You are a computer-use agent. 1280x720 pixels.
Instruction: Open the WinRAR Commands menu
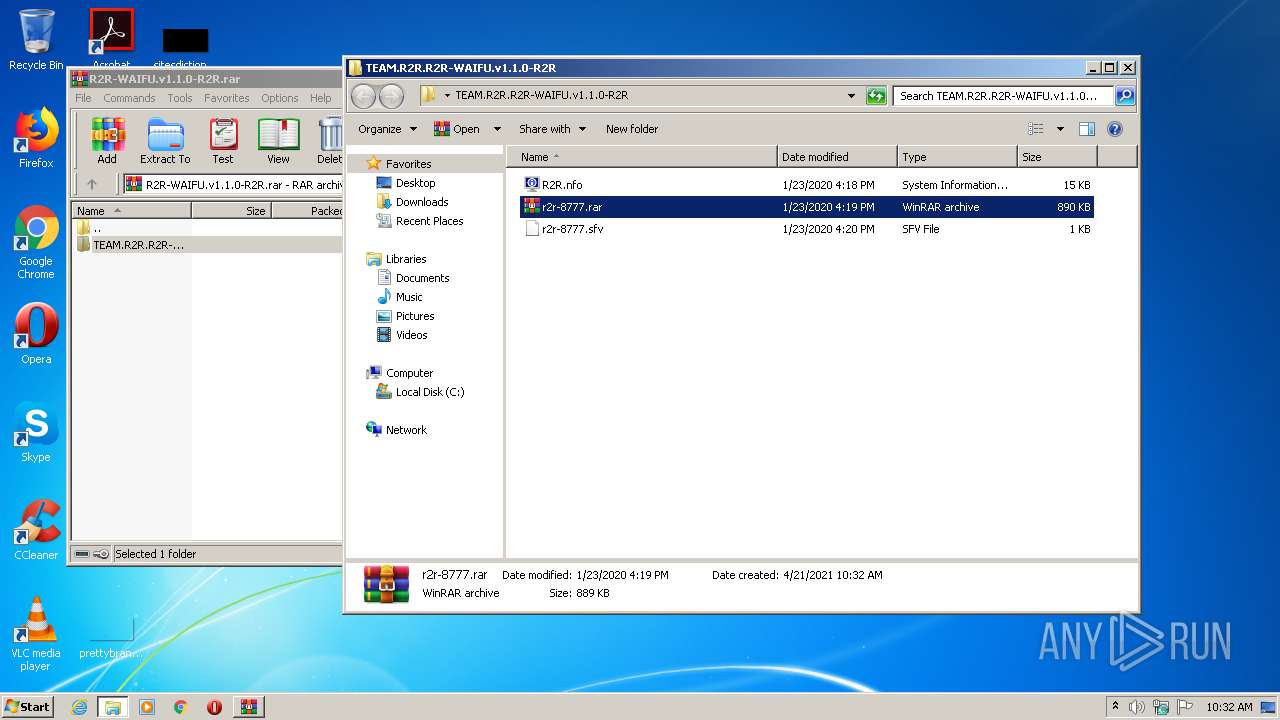(129, 98)
